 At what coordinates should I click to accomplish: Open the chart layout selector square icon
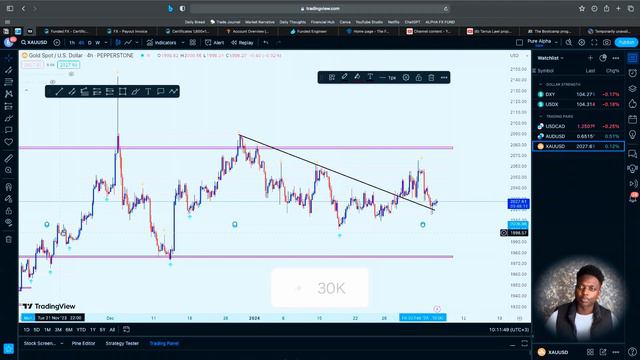(519, 42)
